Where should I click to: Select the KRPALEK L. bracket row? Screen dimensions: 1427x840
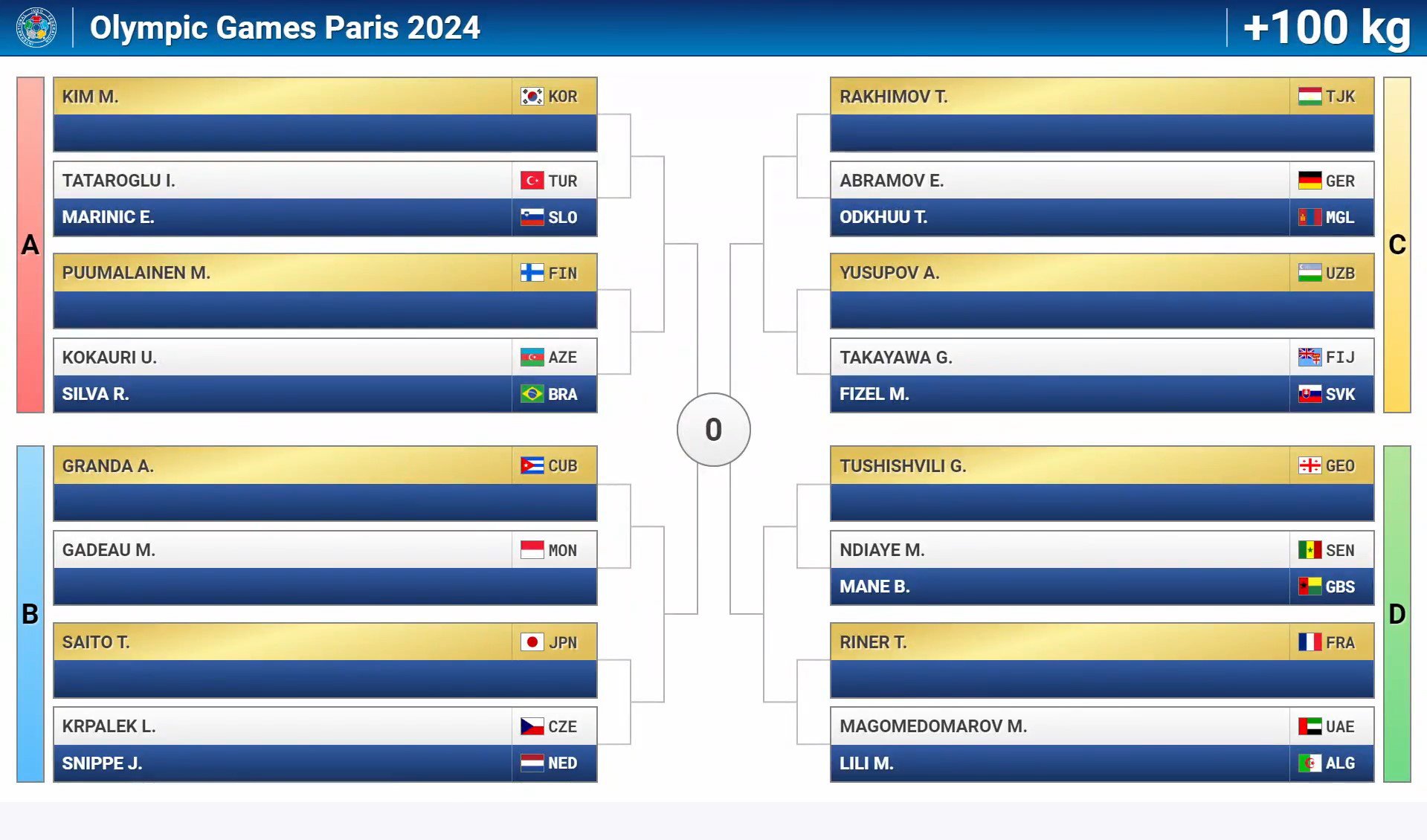(325, 726)
